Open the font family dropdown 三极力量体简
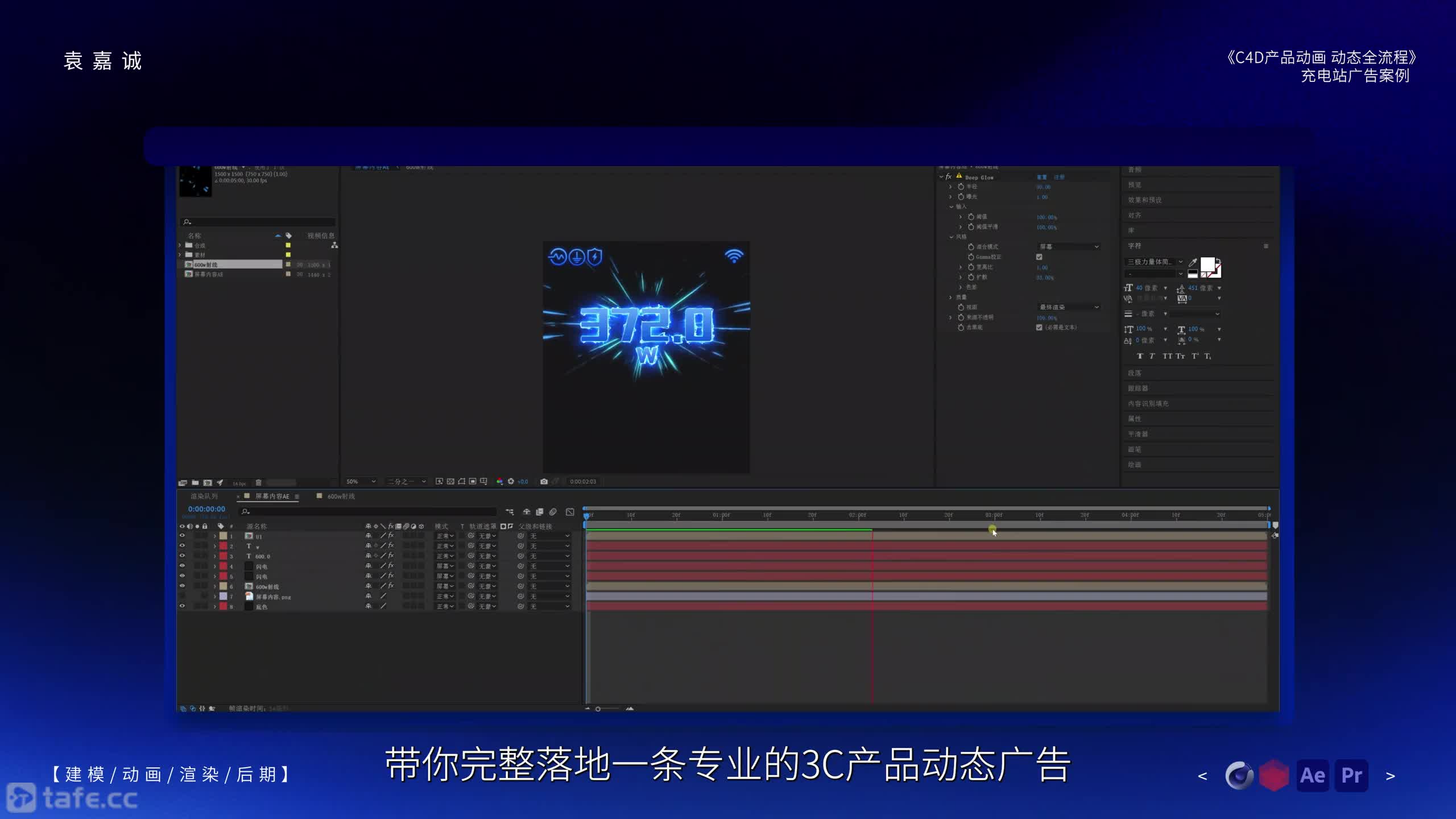 [x=1155, y=262]
